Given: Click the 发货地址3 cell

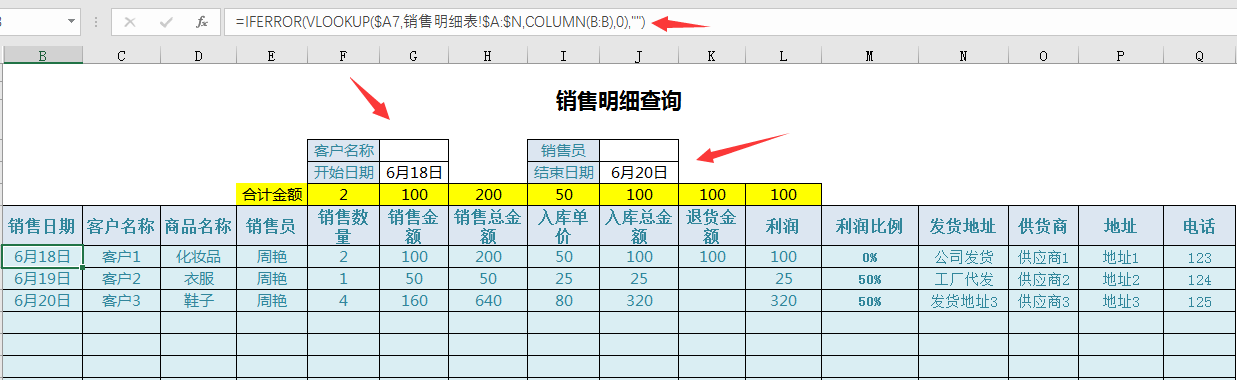Looking at the screenshot, I should (963, 300).
